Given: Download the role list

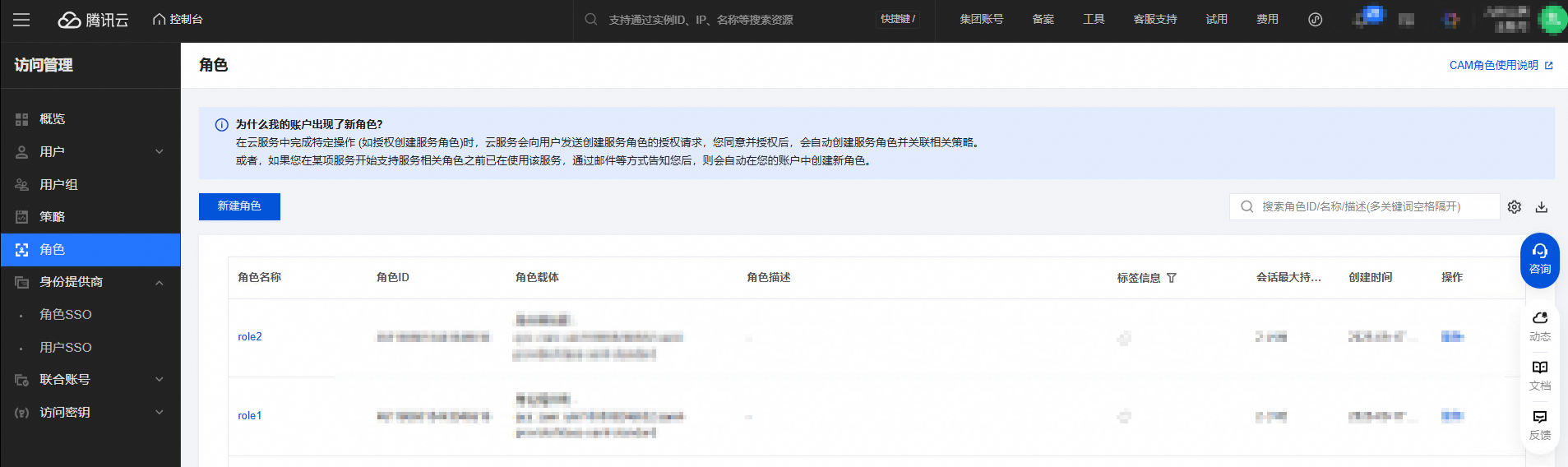Looking at the screenshot, I should coord(1542,206).
